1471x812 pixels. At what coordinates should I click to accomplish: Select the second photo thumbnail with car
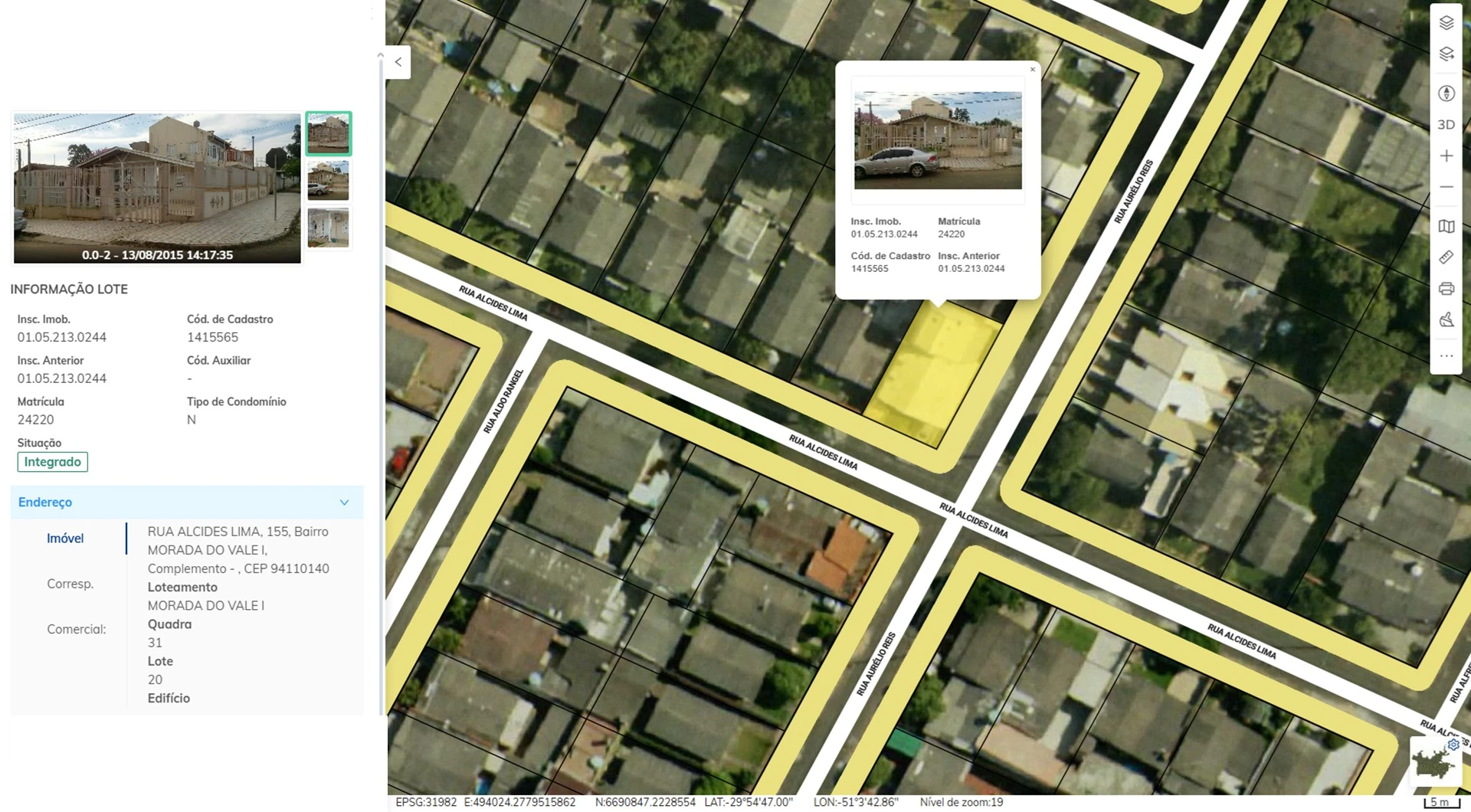click(x=328, y=180)
